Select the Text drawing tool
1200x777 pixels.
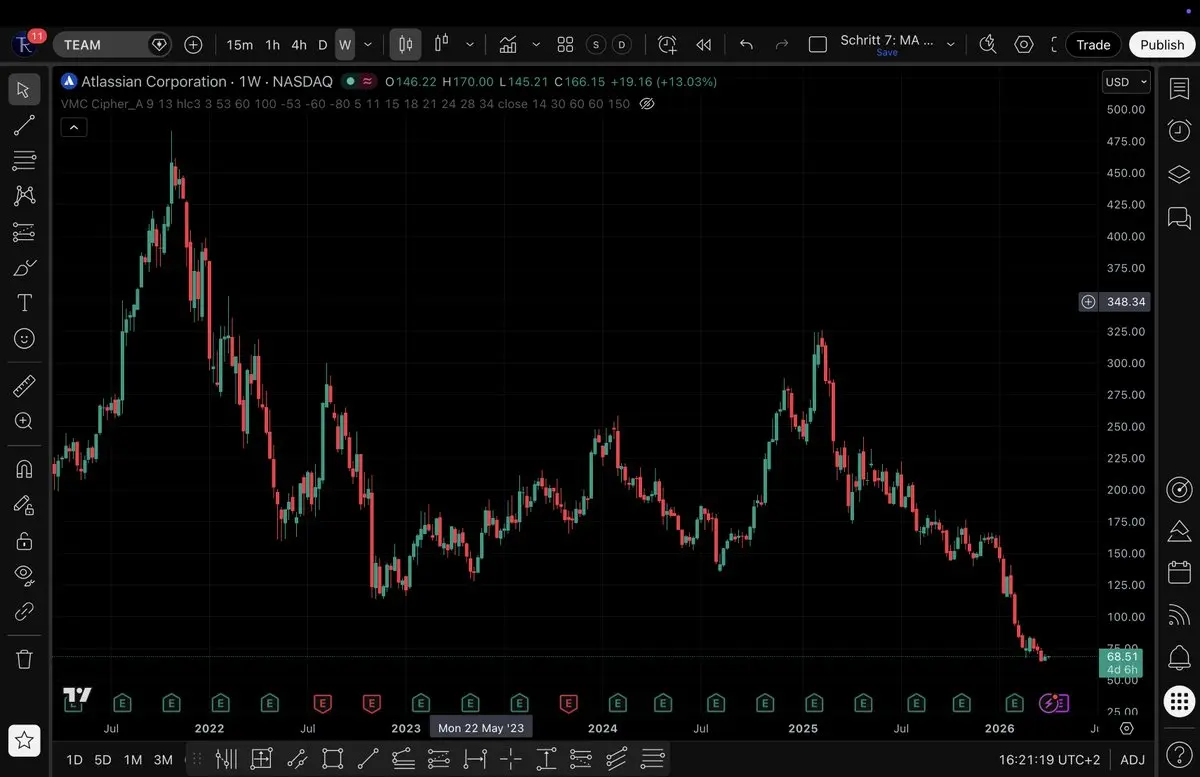click(24, 303)
